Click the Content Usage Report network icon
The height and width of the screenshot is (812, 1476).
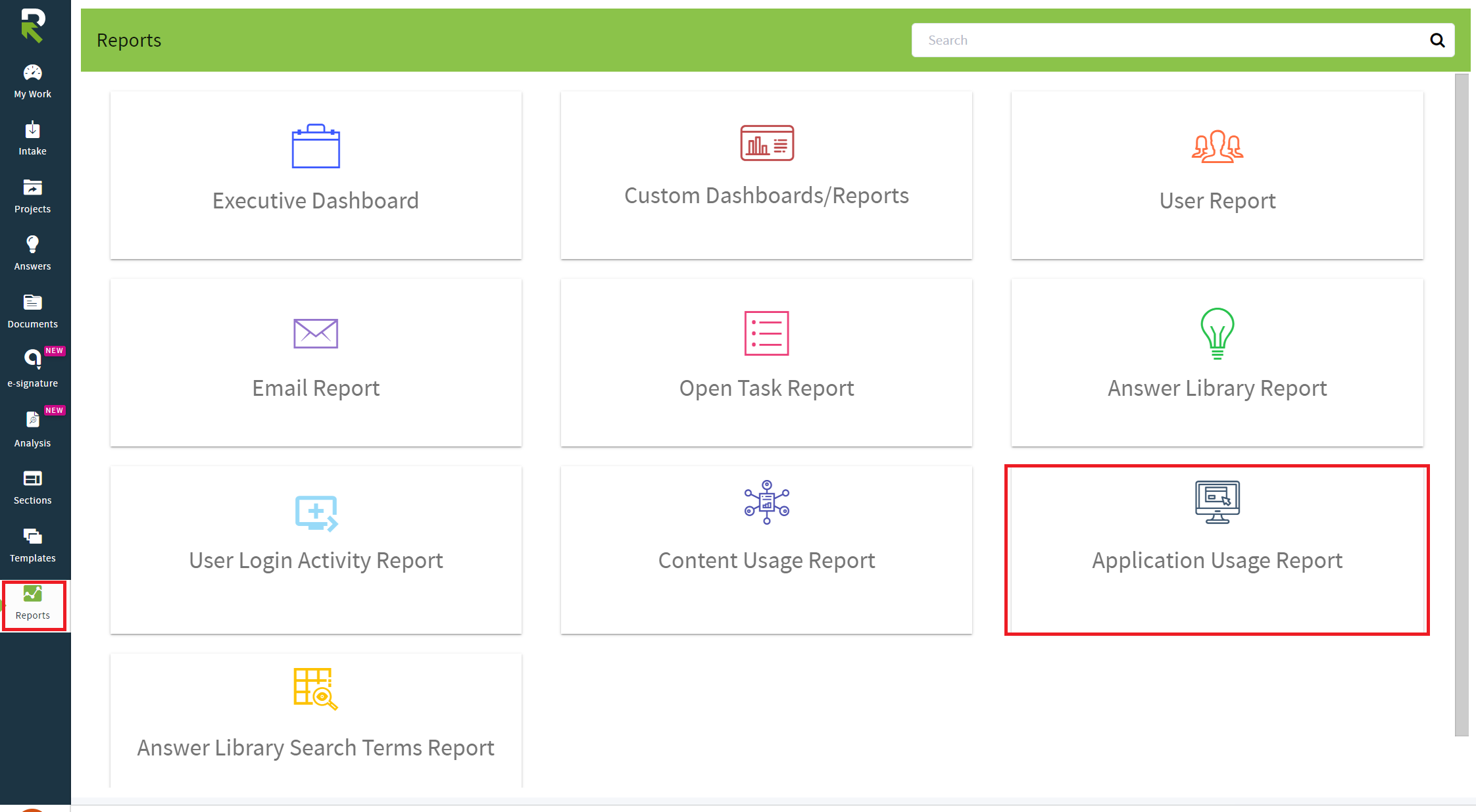point(767,502)
